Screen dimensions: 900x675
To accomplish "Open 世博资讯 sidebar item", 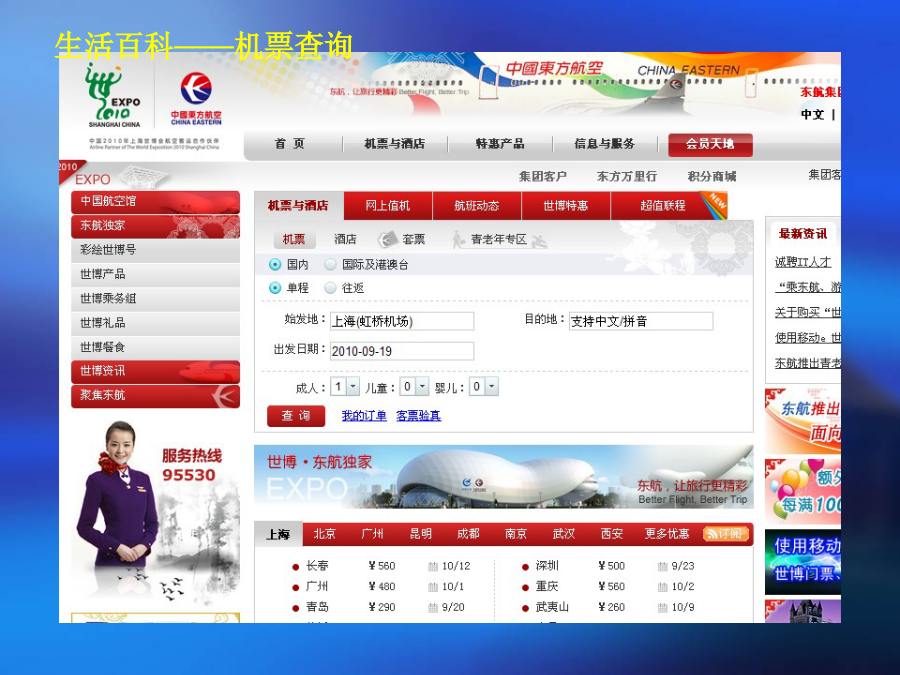I will point(156,372).
